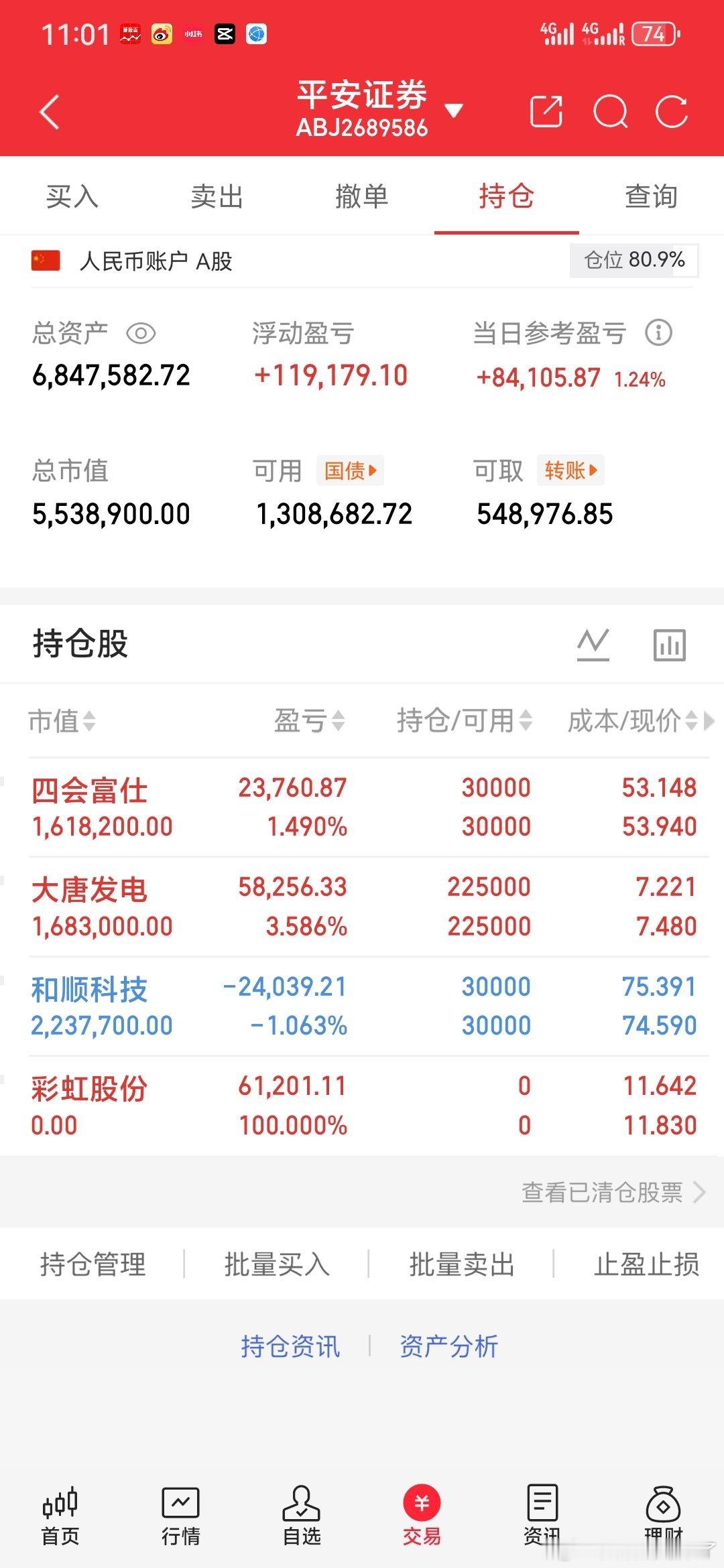724x1568 pixels.
Task: Tap 四会富仕 current price 53.940
Action: 659,826
